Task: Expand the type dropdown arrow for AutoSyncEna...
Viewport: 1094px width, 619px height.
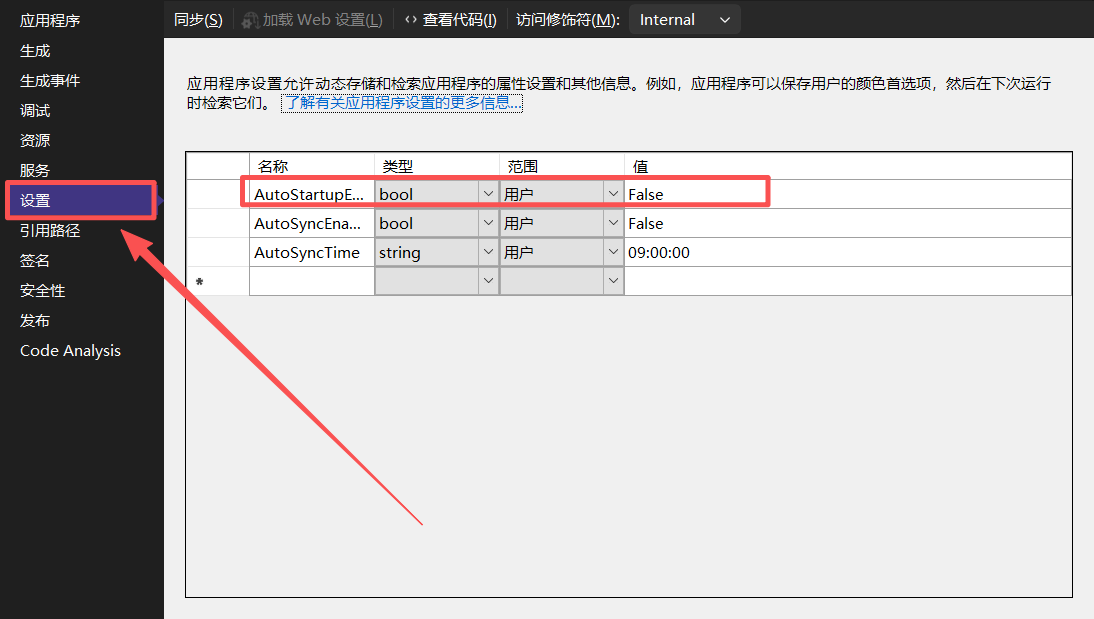Action: (x=488, y=224)
